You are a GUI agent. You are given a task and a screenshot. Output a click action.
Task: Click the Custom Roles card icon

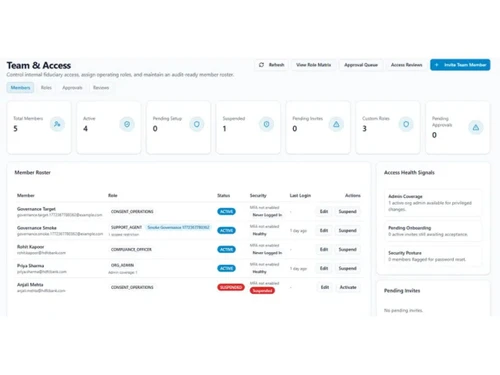pos(406,124)
